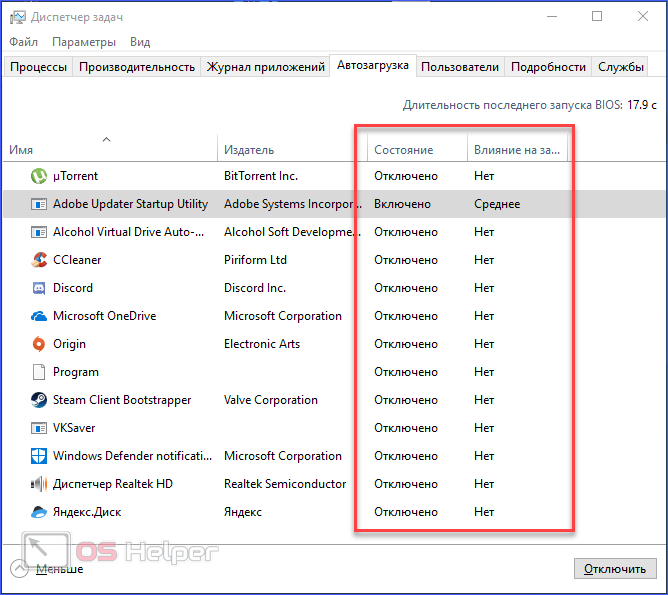Select the Alcohol Virtual Drive Auto row name
This screenshot has height=595, width=668.
(128, 232)
